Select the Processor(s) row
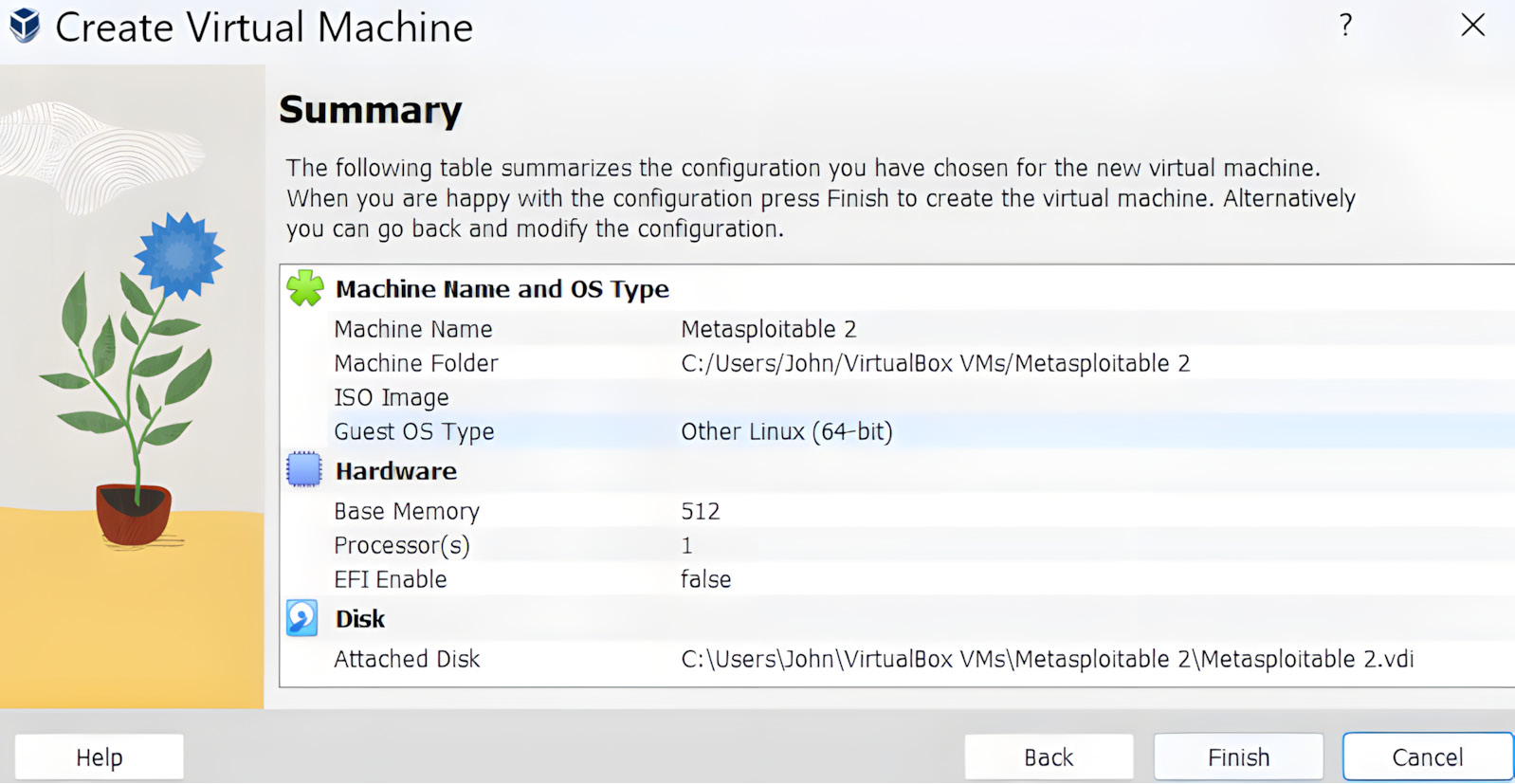 402,545
